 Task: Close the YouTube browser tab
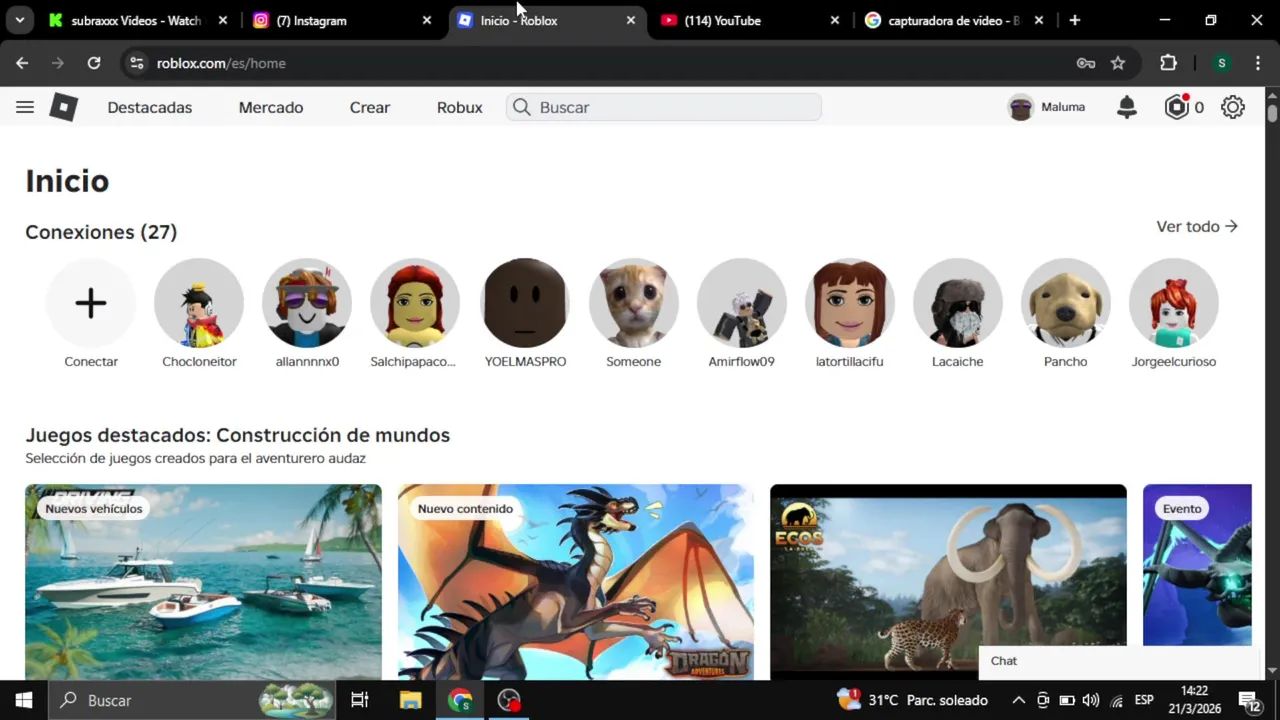pyautogui.click(x=835, y=20)
